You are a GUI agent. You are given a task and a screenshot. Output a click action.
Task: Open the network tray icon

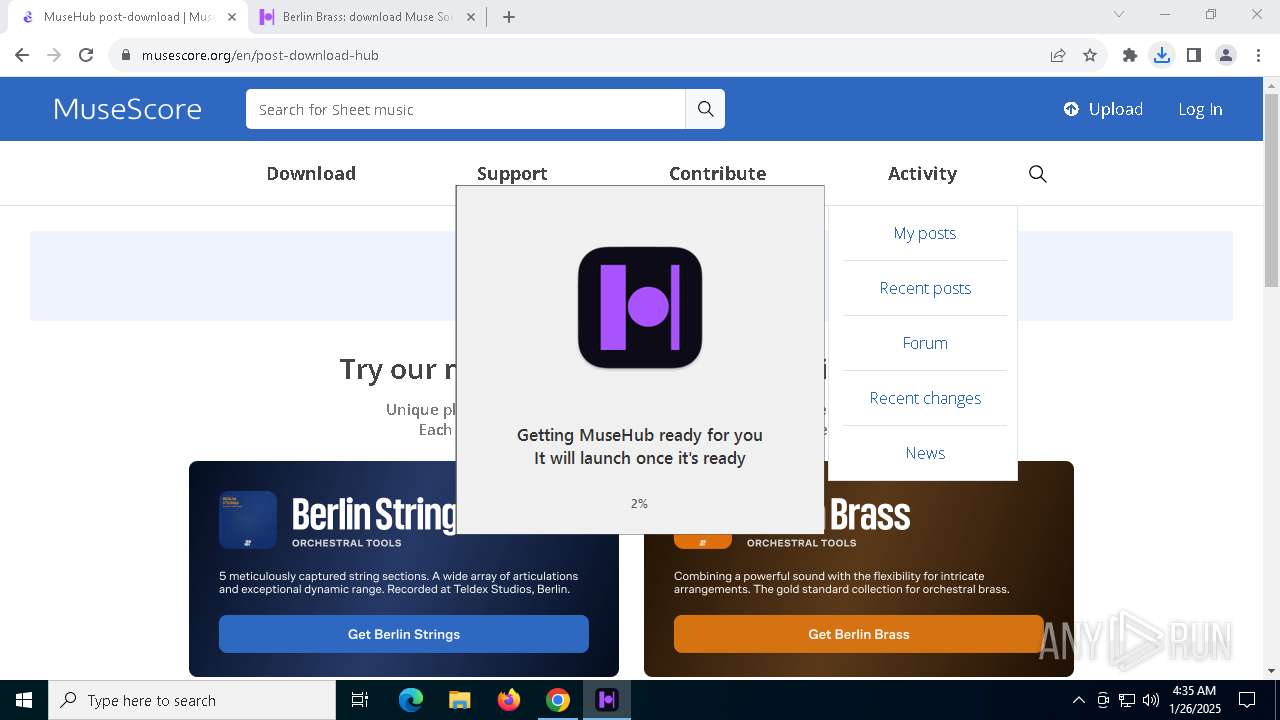point(1127,700)
